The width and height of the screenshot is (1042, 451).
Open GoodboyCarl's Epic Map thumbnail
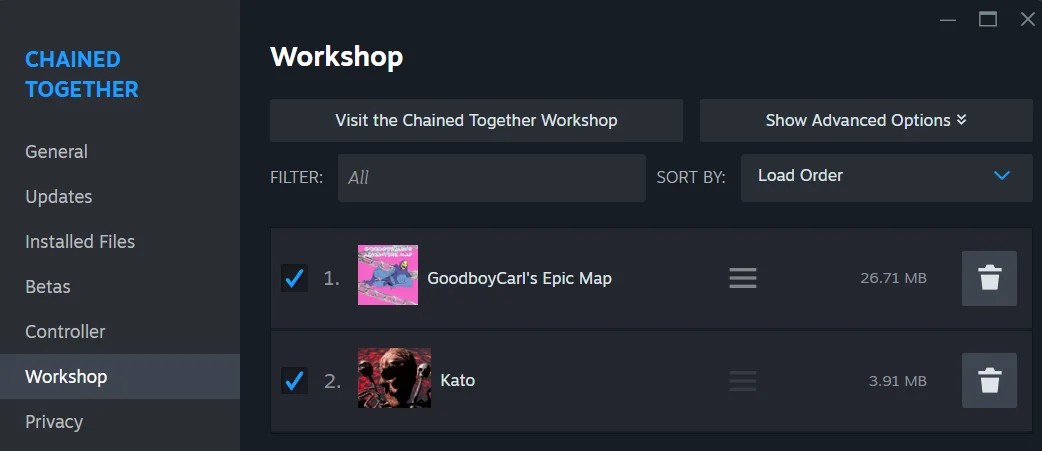[388, 275]
